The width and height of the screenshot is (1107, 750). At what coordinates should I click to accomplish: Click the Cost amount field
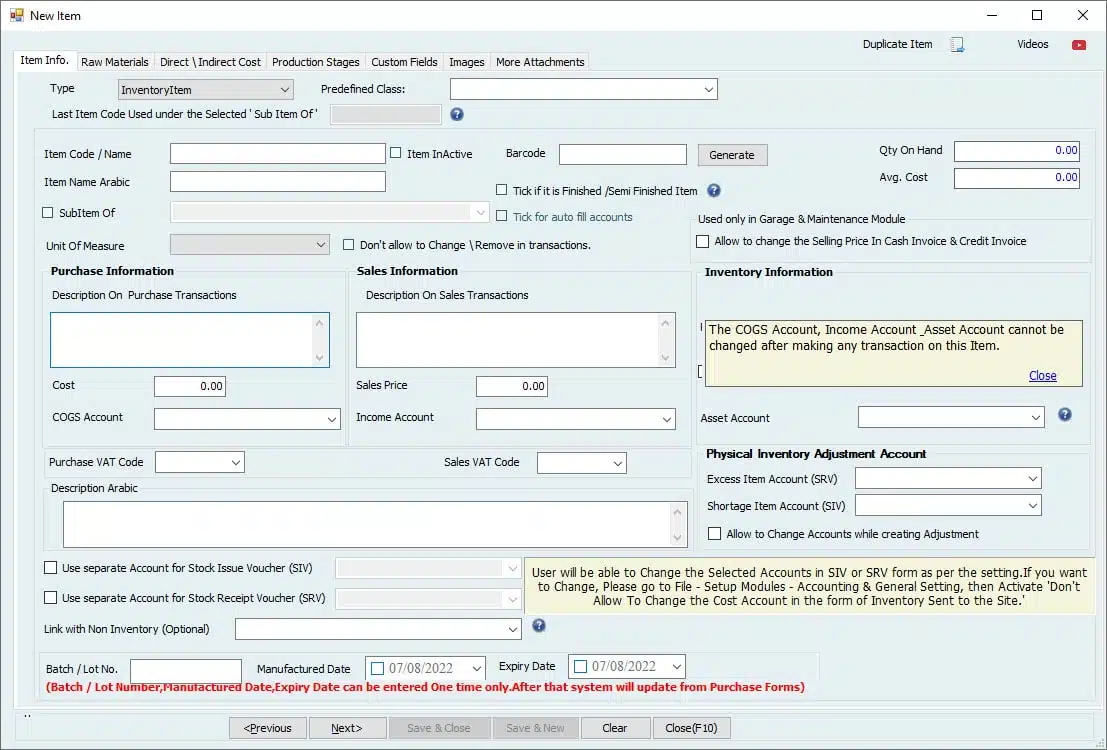coord(190,386)
